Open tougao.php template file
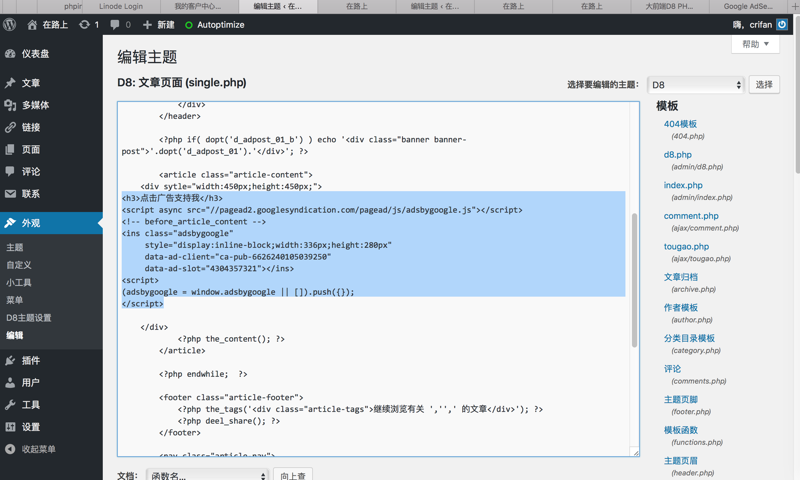800x480 pixels. [686, 246]
